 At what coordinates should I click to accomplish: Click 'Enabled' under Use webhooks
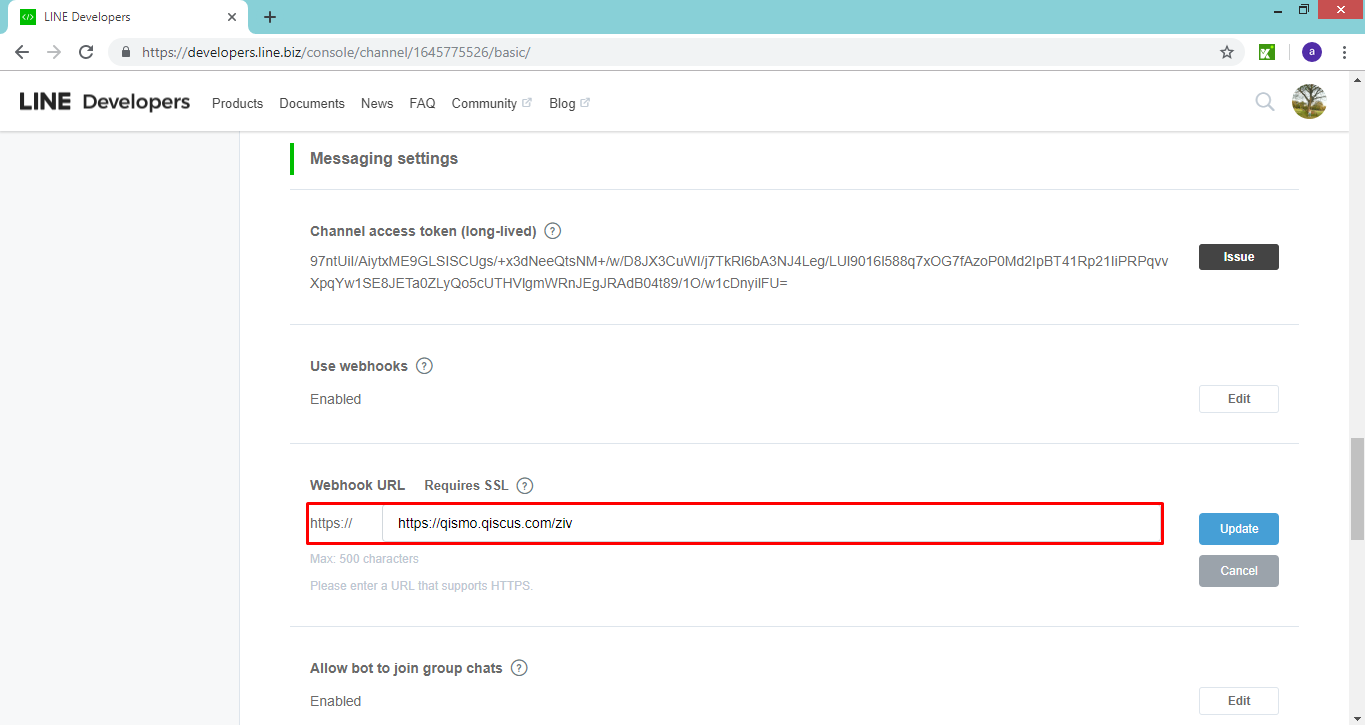point(335,399)
